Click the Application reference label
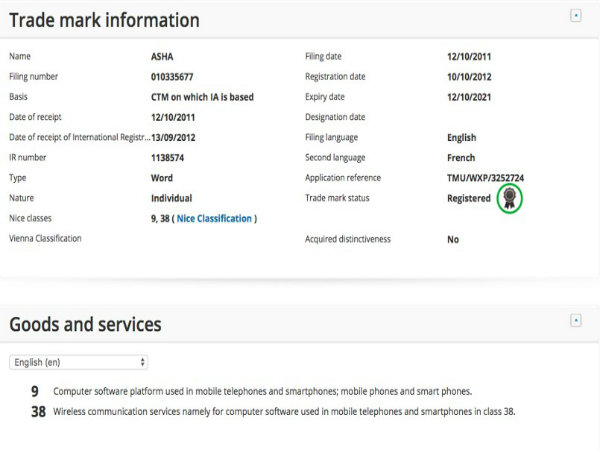 coord(343,178)
